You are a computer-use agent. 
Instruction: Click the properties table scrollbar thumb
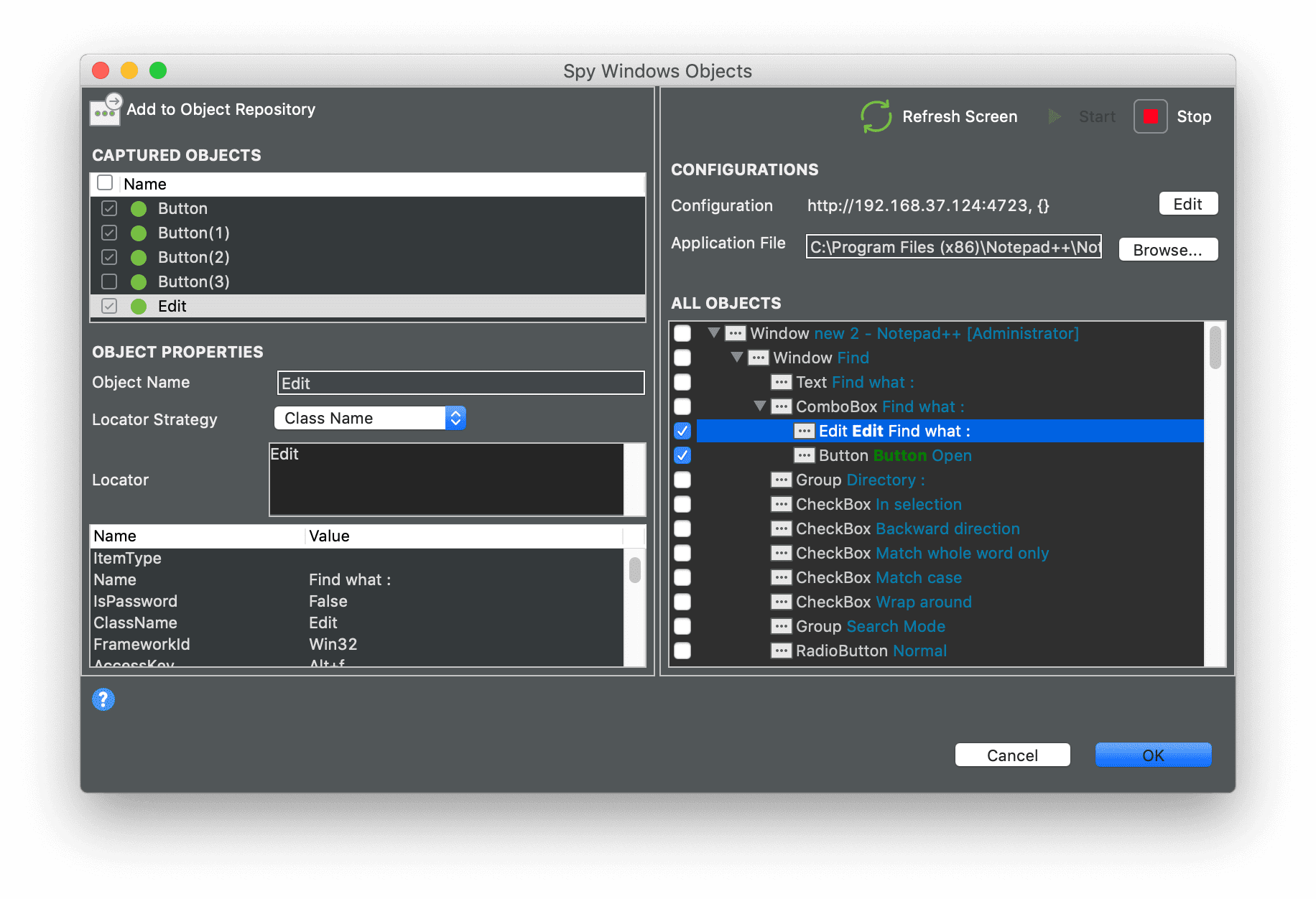click(x=635, y=570)
